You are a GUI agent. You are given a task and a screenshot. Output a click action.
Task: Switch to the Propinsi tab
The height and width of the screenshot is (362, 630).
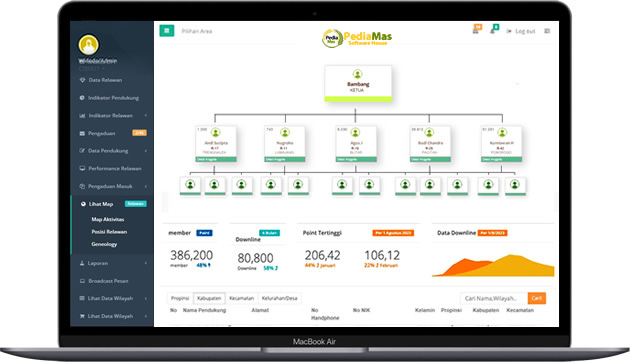pos(180,298)
